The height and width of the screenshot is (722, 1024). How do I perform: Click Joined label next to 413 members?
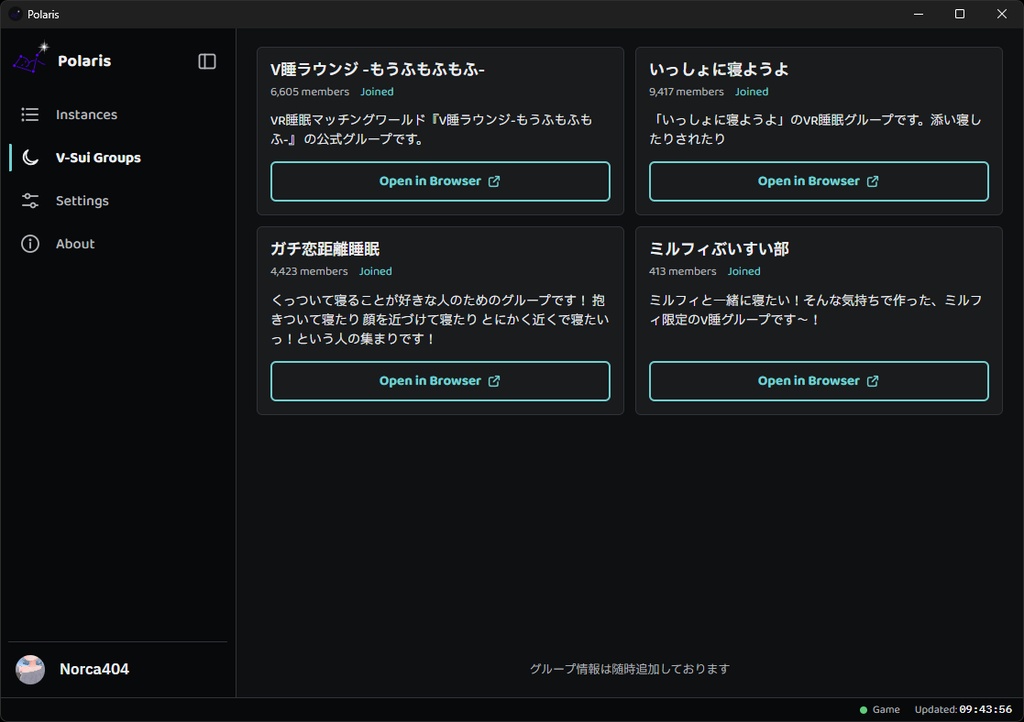[744, 272]
